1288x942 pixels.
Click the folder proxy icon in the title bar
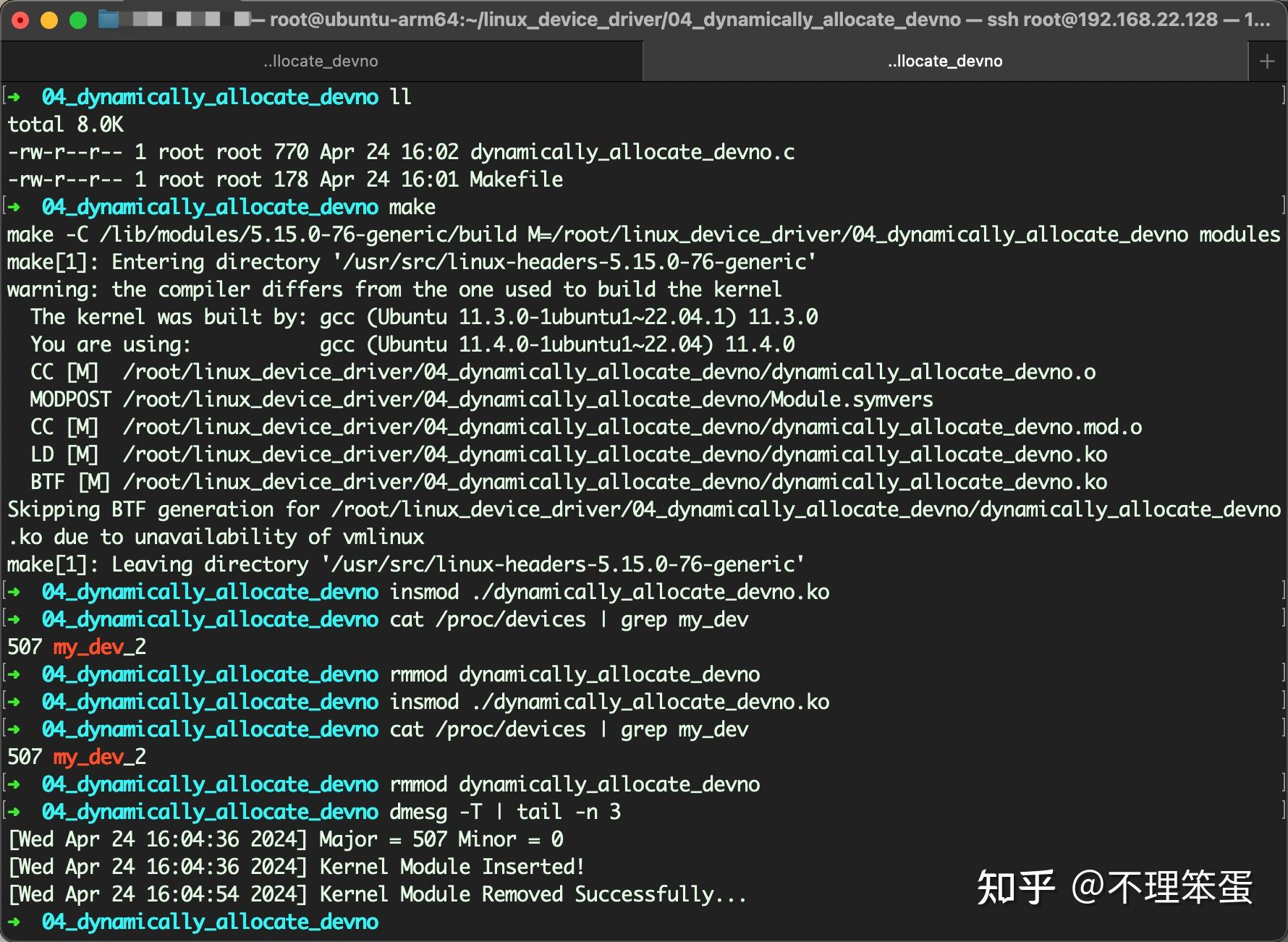pos(109,20)
